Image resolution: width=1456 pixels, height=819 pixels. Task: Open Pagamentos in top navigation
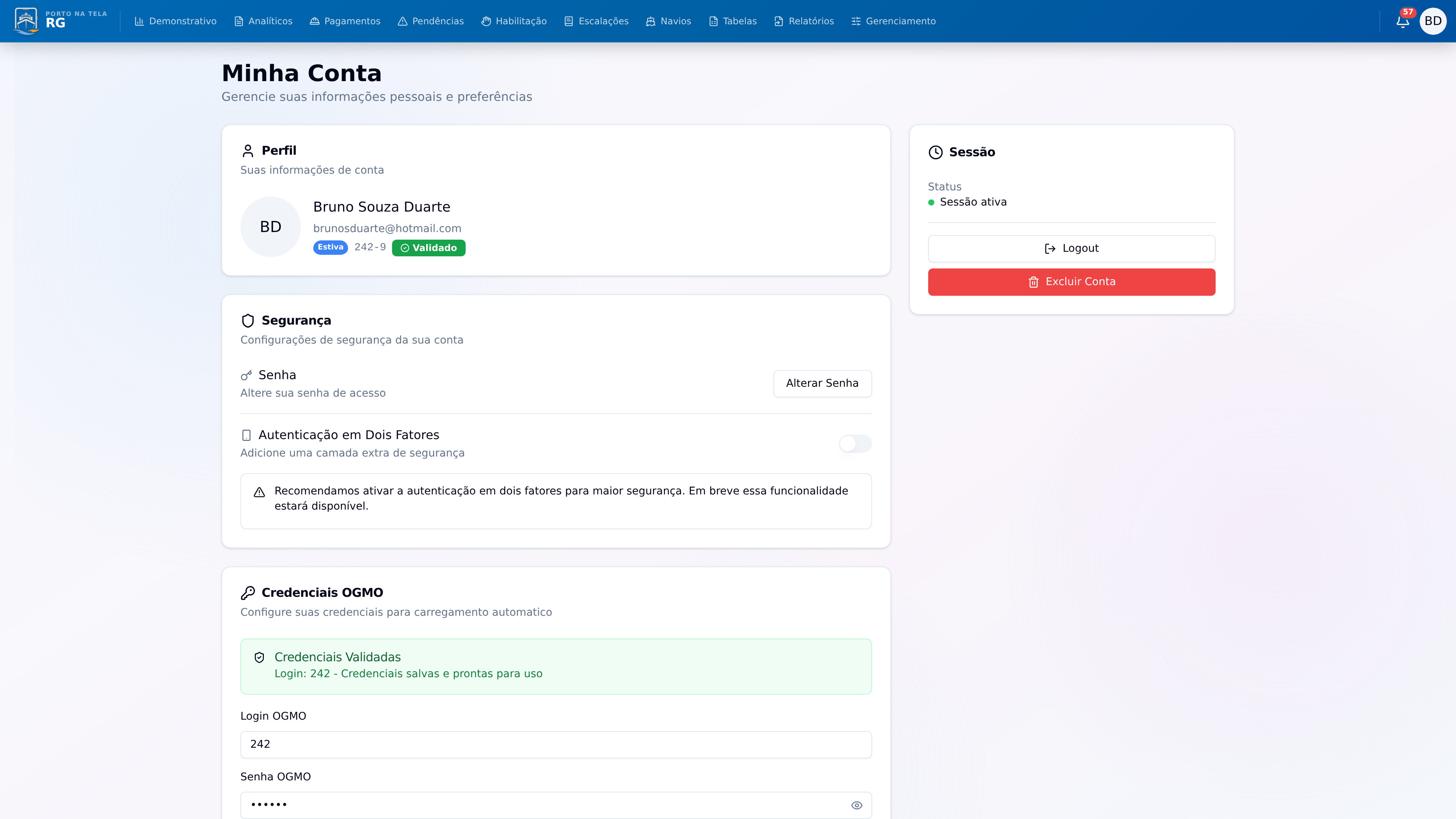point(345,21)
